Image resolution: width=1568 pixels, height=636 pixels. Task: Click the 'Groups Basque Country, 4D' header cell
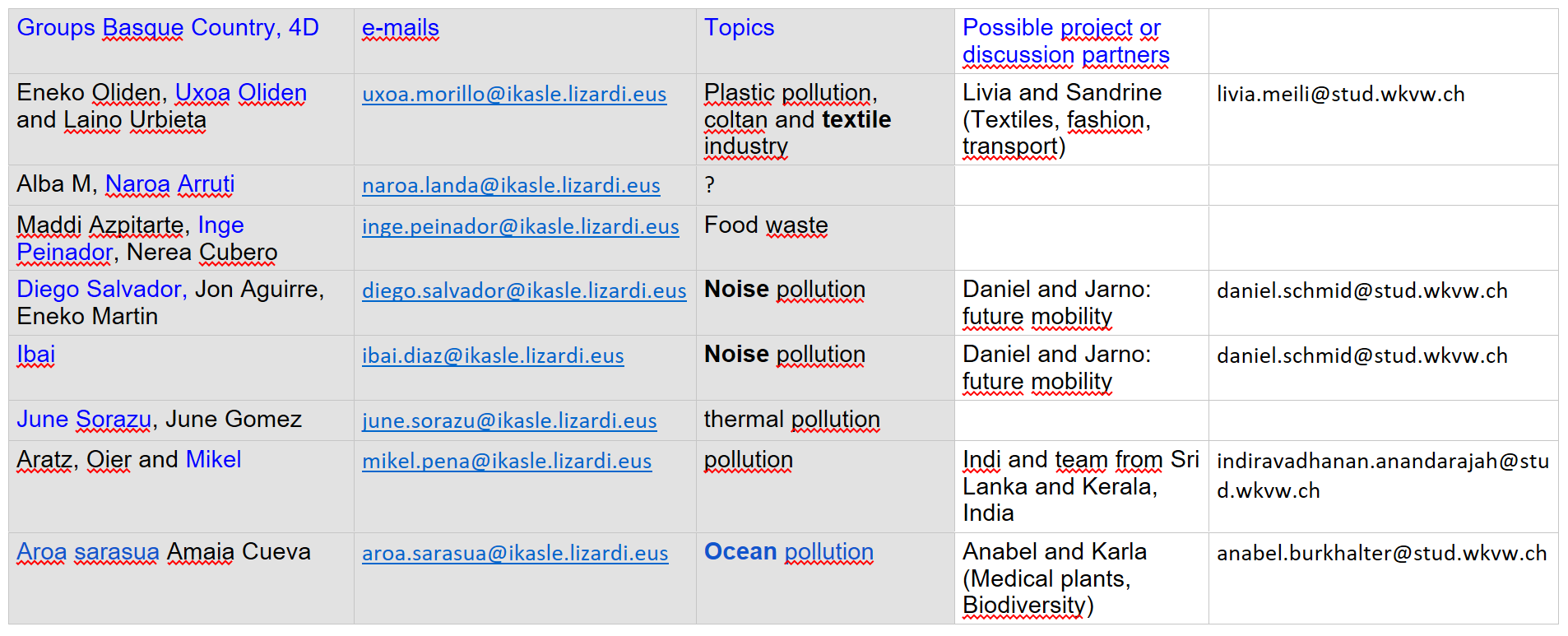167,28
